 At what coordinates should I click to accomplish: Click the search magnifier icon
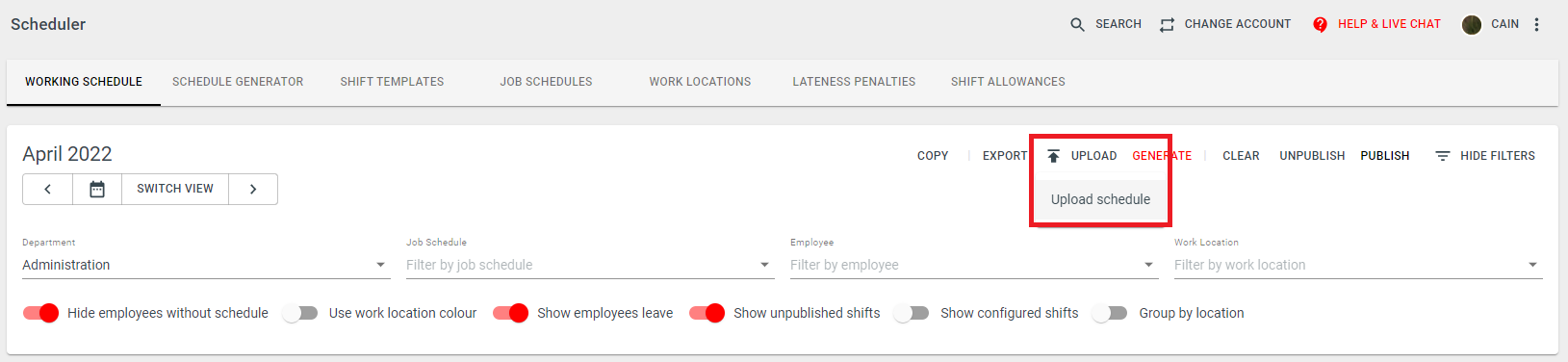click(1077, 24)
